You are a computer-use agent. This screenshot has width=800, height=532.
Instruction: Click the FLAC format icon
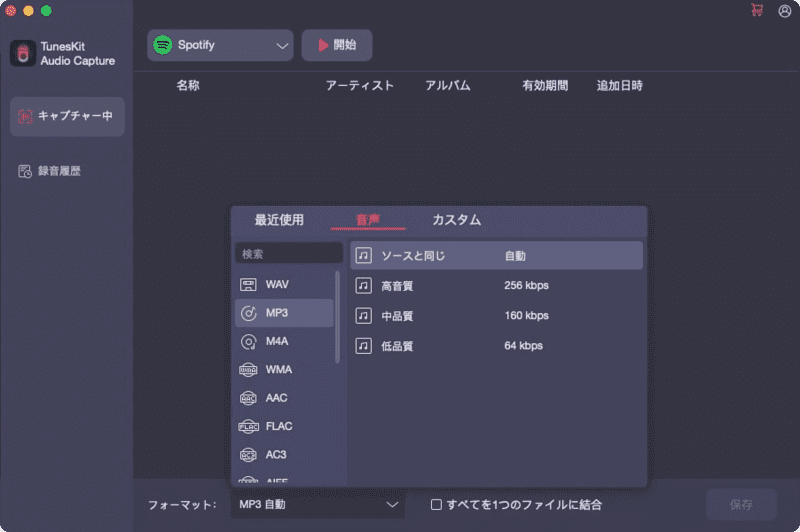(x=248, y=426)
